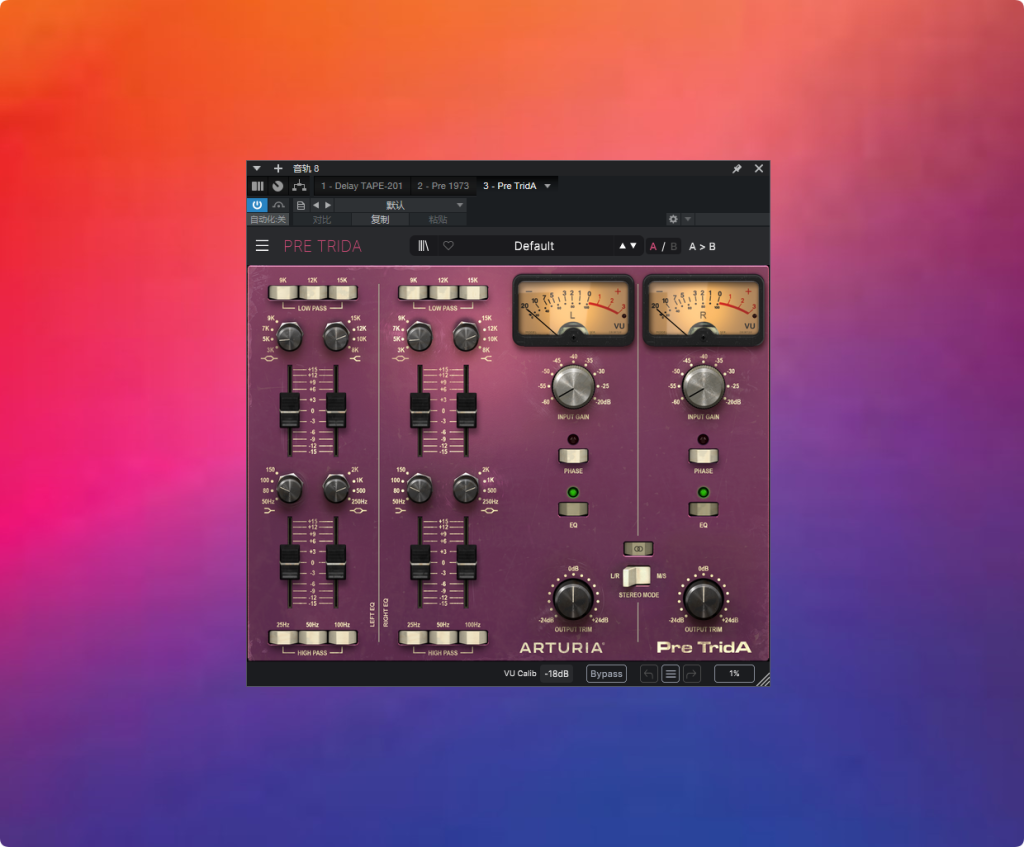Click the right channel Input Gain knob

coord(703,387)
